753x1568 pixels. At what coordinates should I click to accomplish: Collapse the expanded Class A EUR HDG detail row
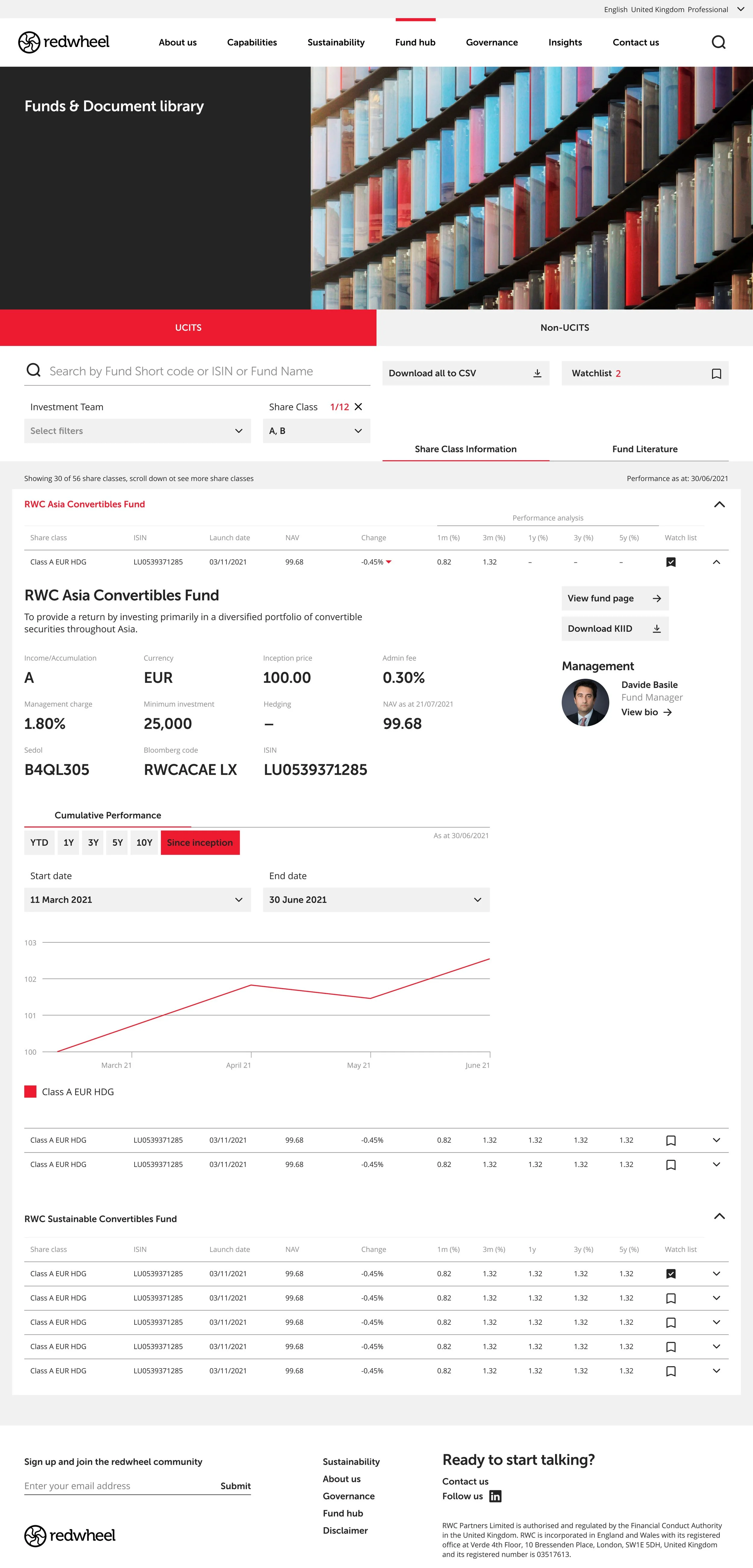[x=717, y=562]
